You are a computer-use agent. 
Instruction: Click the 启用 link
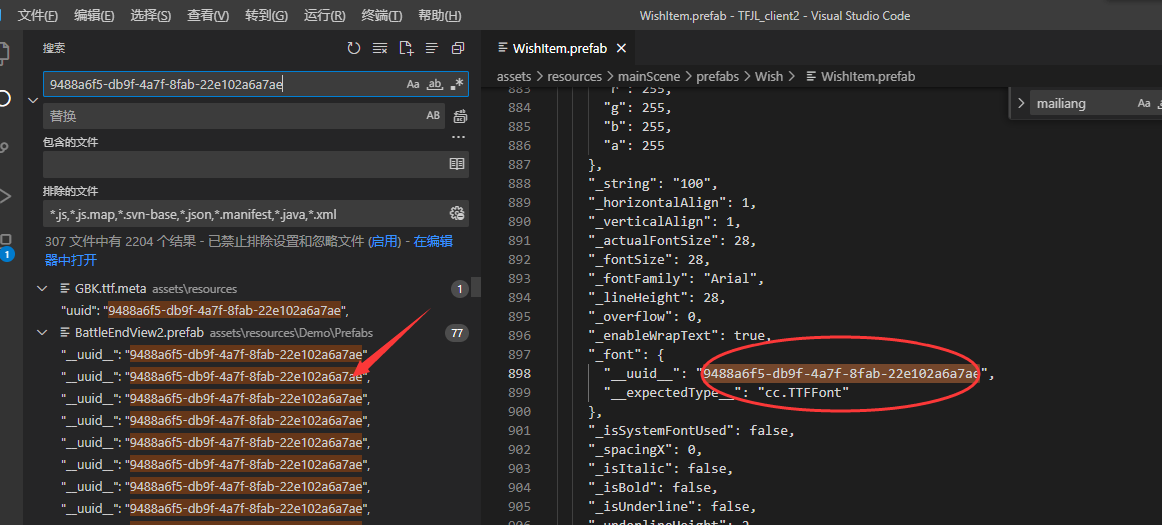[384, 241]
